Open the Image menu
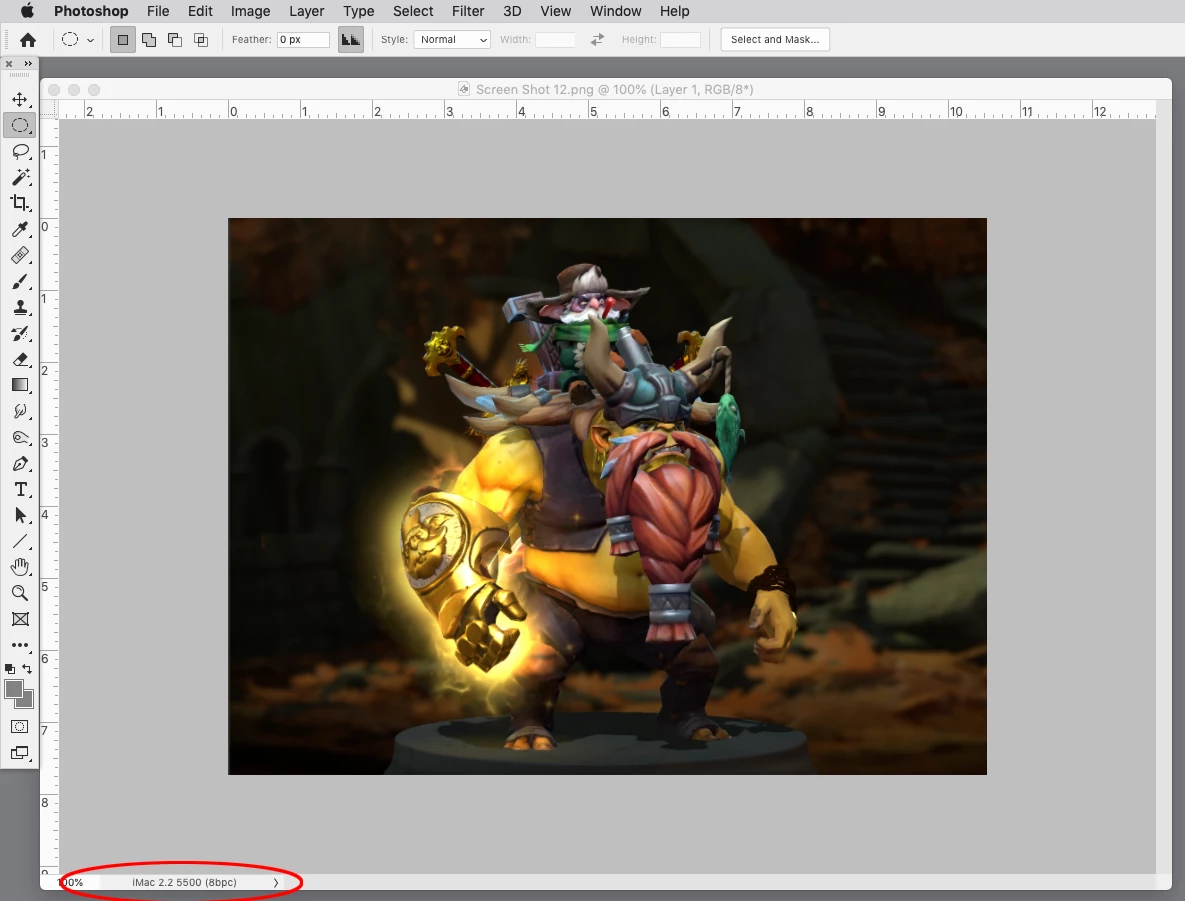 pos(250,11)
